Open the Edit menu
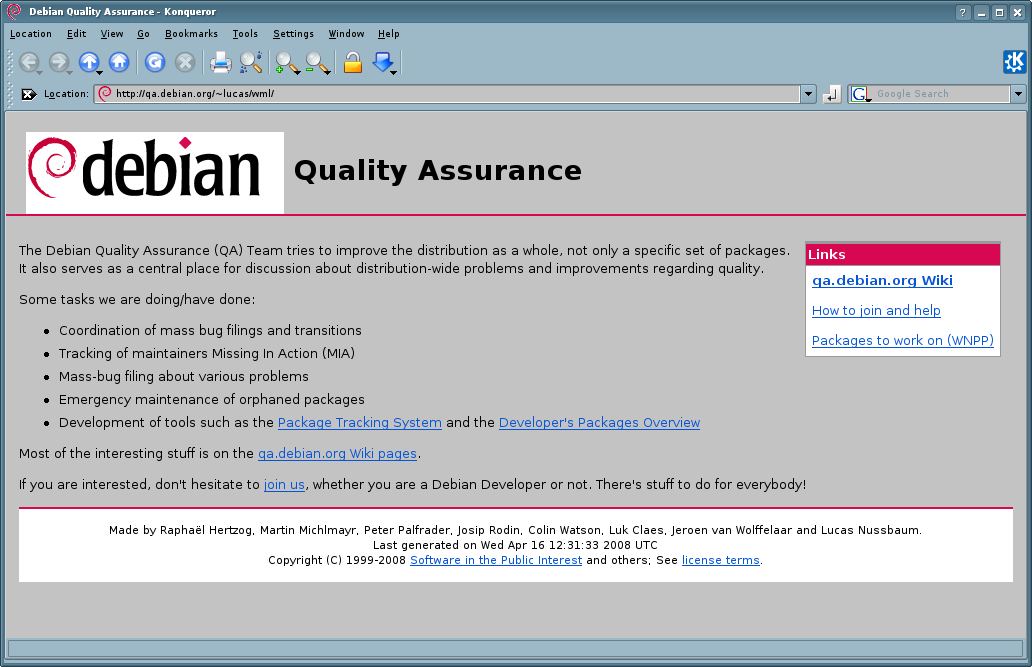The image size is (1032, 667). (x=76, y=34)
